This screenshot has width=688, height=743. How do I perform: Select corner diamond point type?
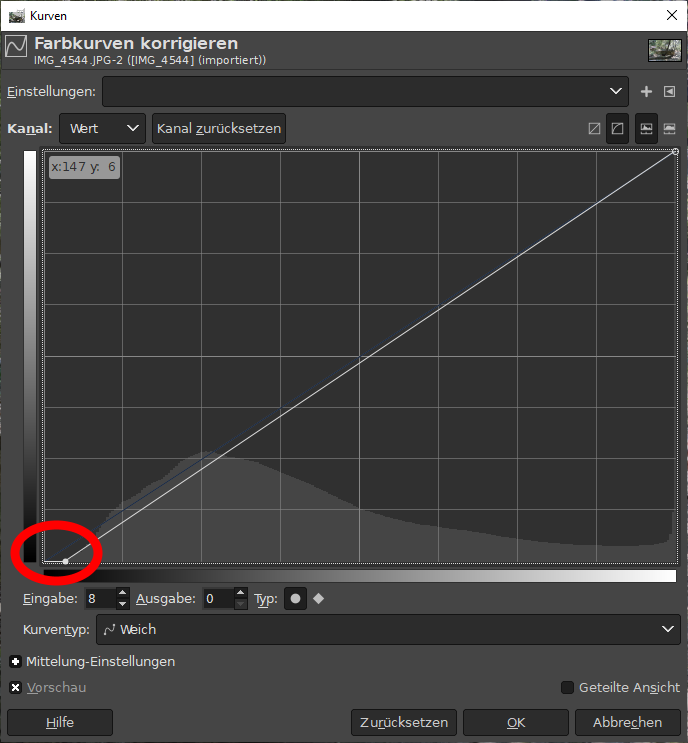tap(319, 599)
